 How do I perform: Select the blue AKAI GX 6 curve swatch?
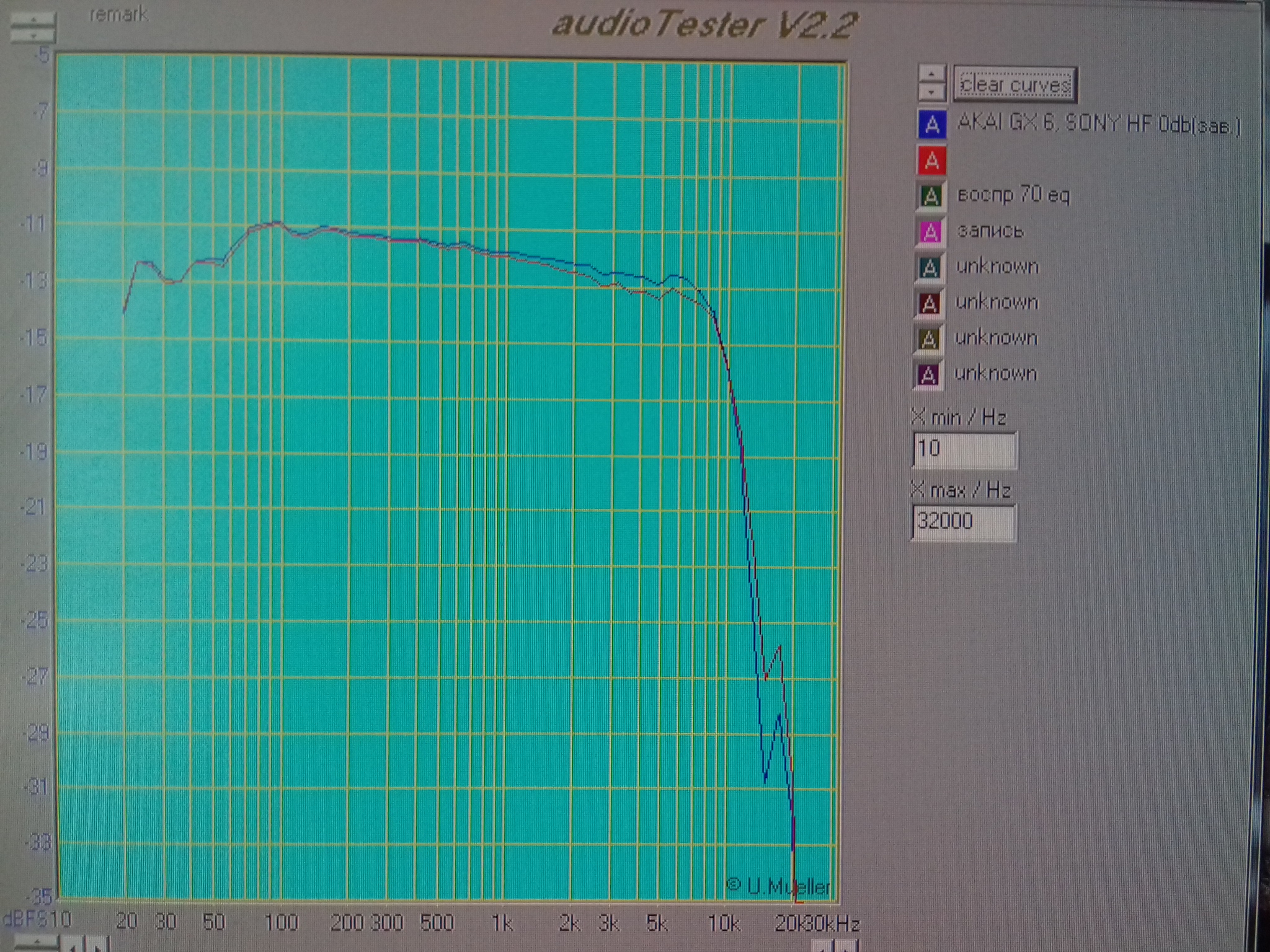point(931,125)
